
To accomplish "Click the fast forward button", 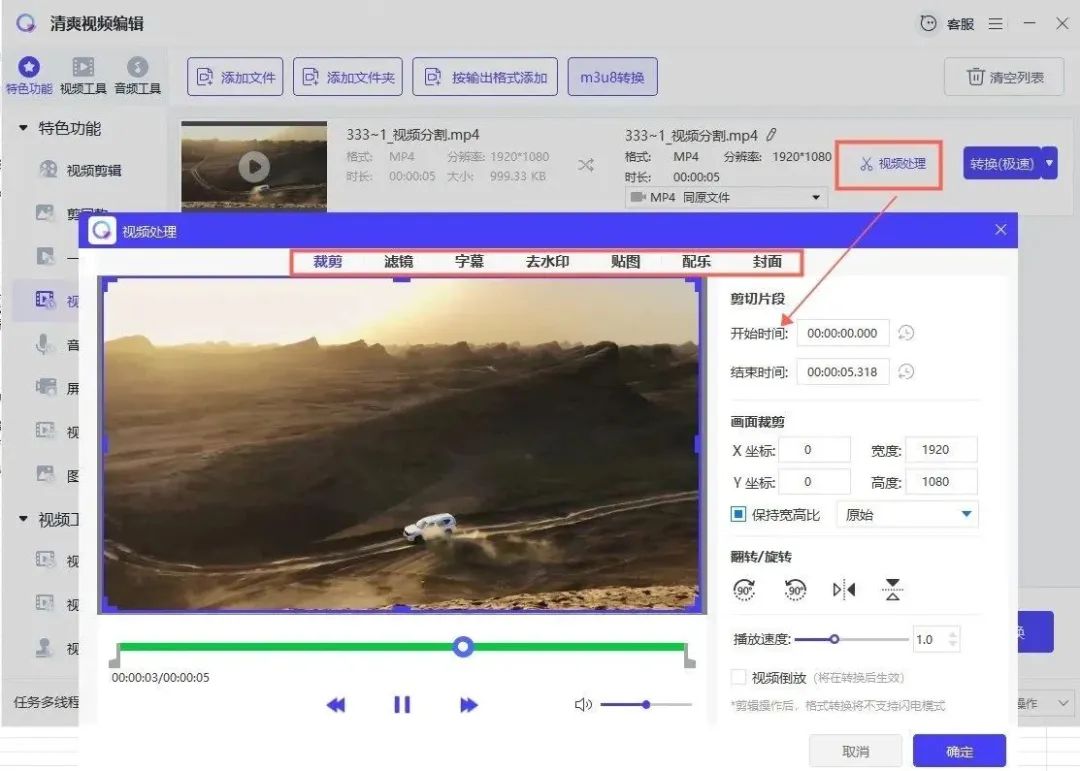I will pyautogui.click(x=468, y=705).
